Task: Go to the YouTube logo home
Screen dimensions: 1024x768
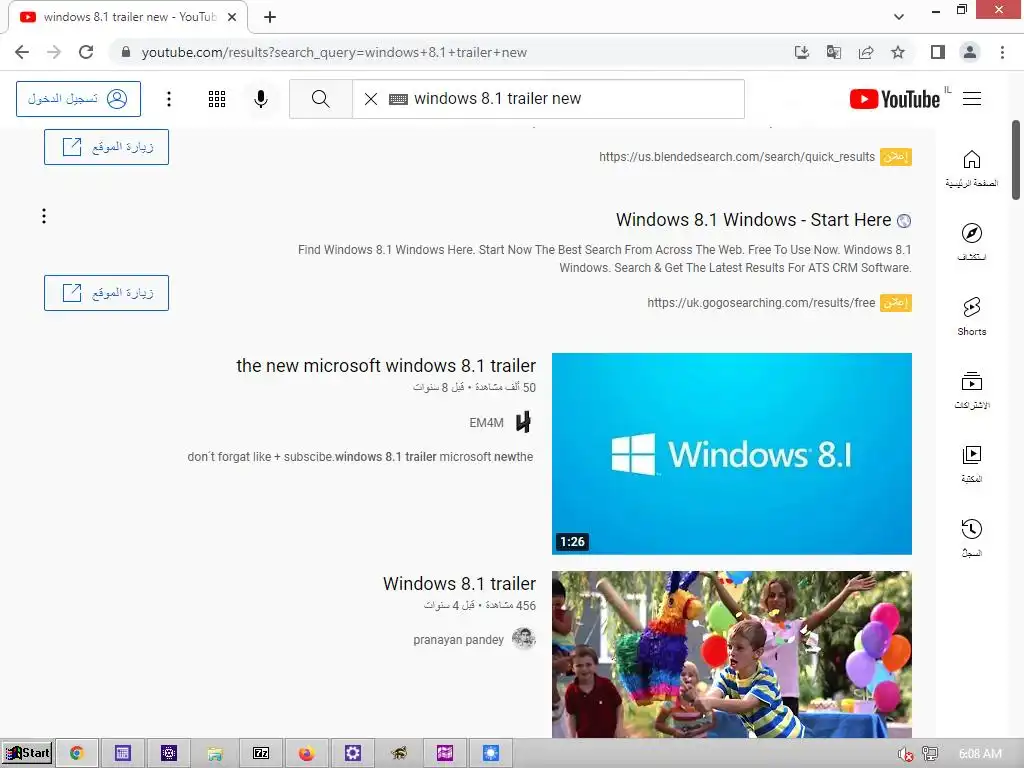Action: (x=895, y=99)
